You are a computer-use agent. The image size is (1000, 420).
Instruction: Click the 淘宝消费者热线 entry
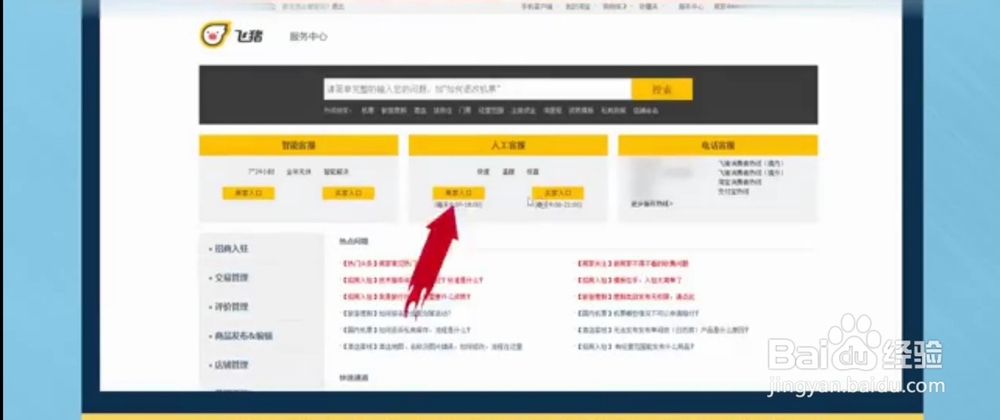740,182
